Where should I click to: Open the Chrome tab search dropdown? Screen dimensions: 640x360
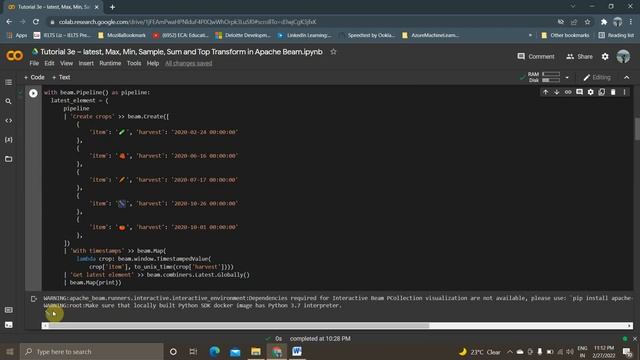pyautogui.click(x=573, y=7)
